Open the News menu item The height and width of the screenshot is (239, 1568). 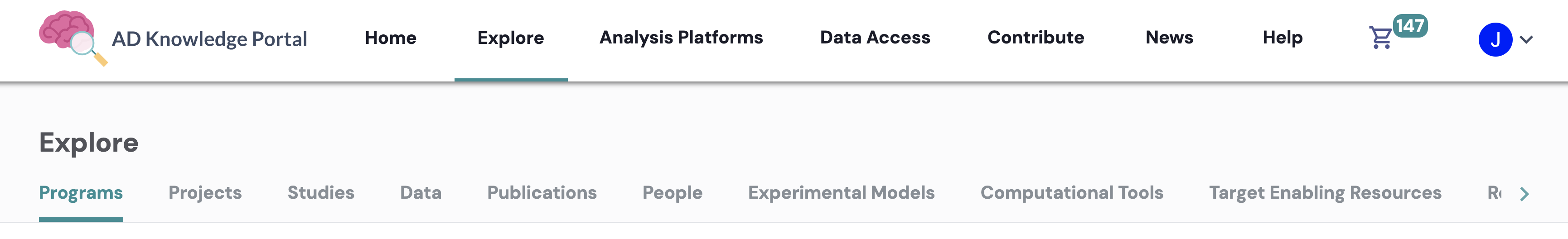point(1169,38)
